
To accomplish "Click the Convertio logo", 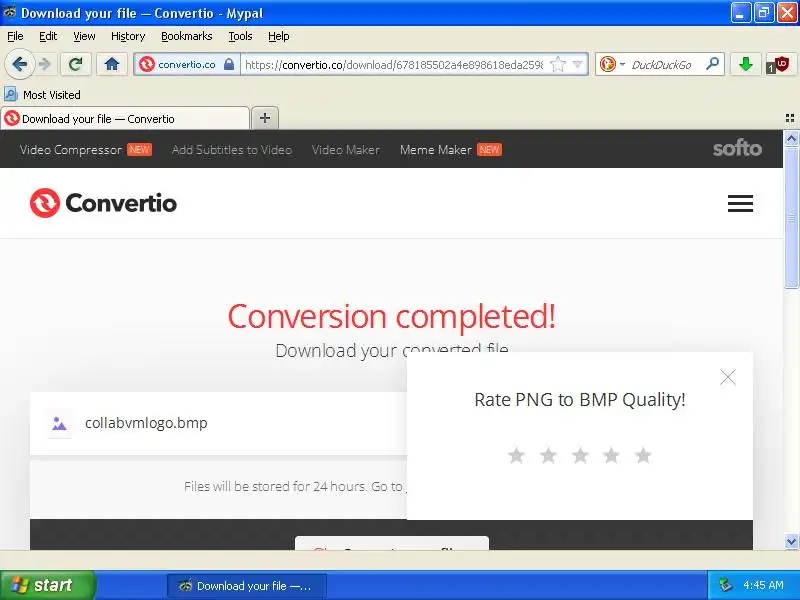I will [104, 203].
